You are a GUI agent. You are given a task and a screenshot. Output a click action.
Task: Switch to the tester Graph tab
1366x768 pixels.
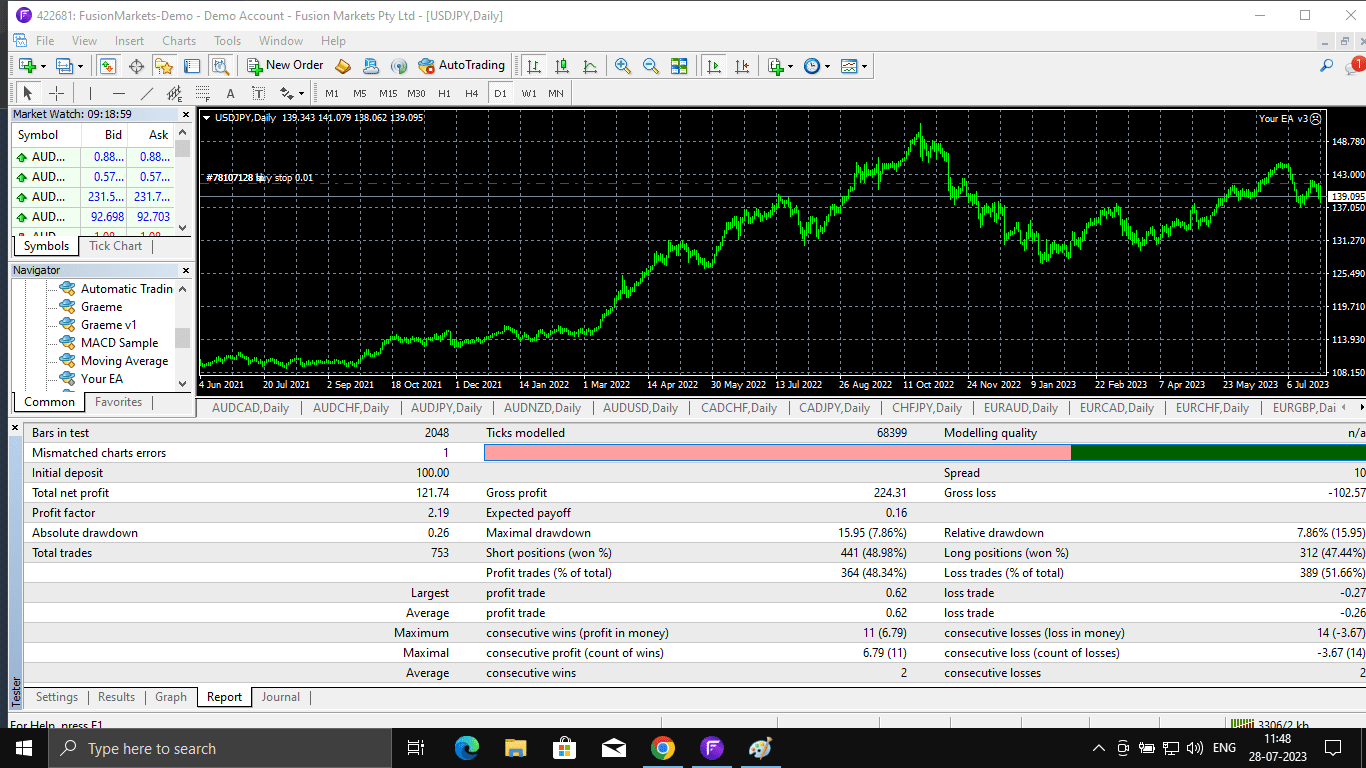coord(171,697)
